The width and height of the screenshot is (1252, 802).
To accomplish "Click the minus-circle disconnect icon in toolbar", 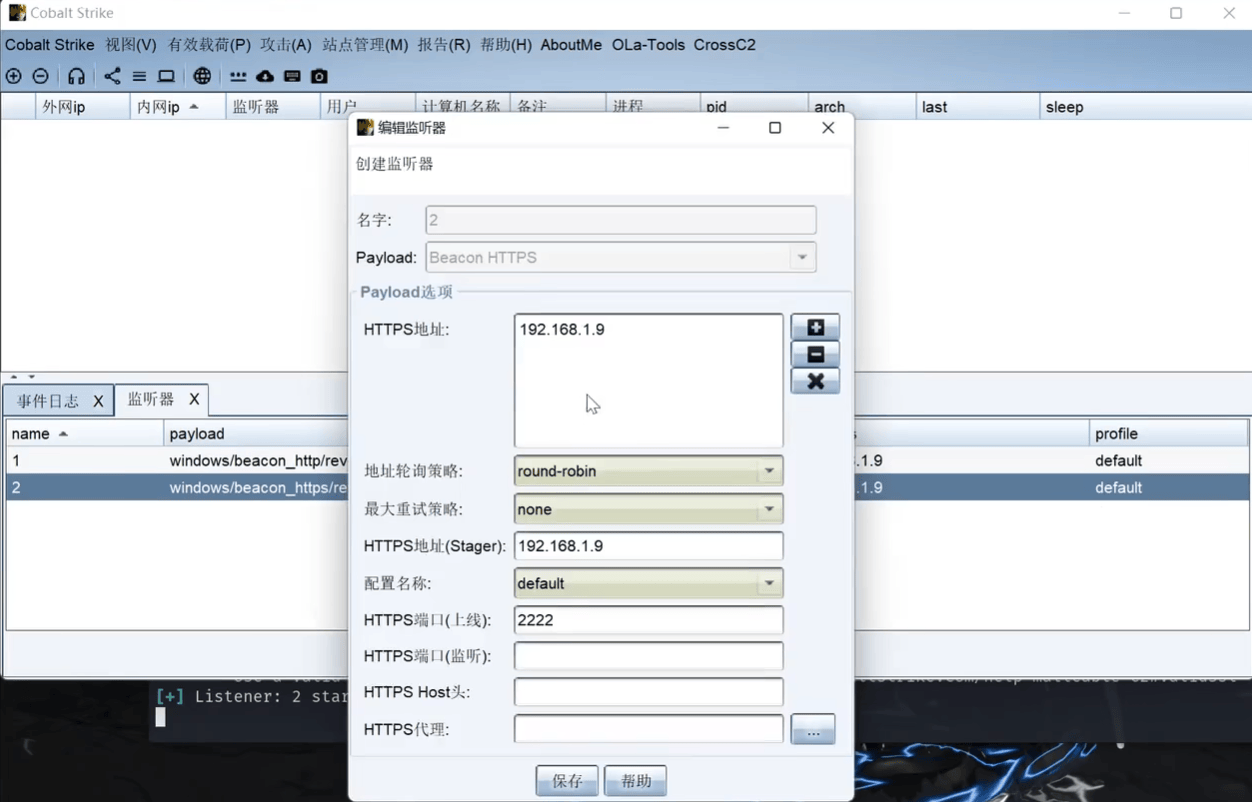I will [x=41, y=76].
